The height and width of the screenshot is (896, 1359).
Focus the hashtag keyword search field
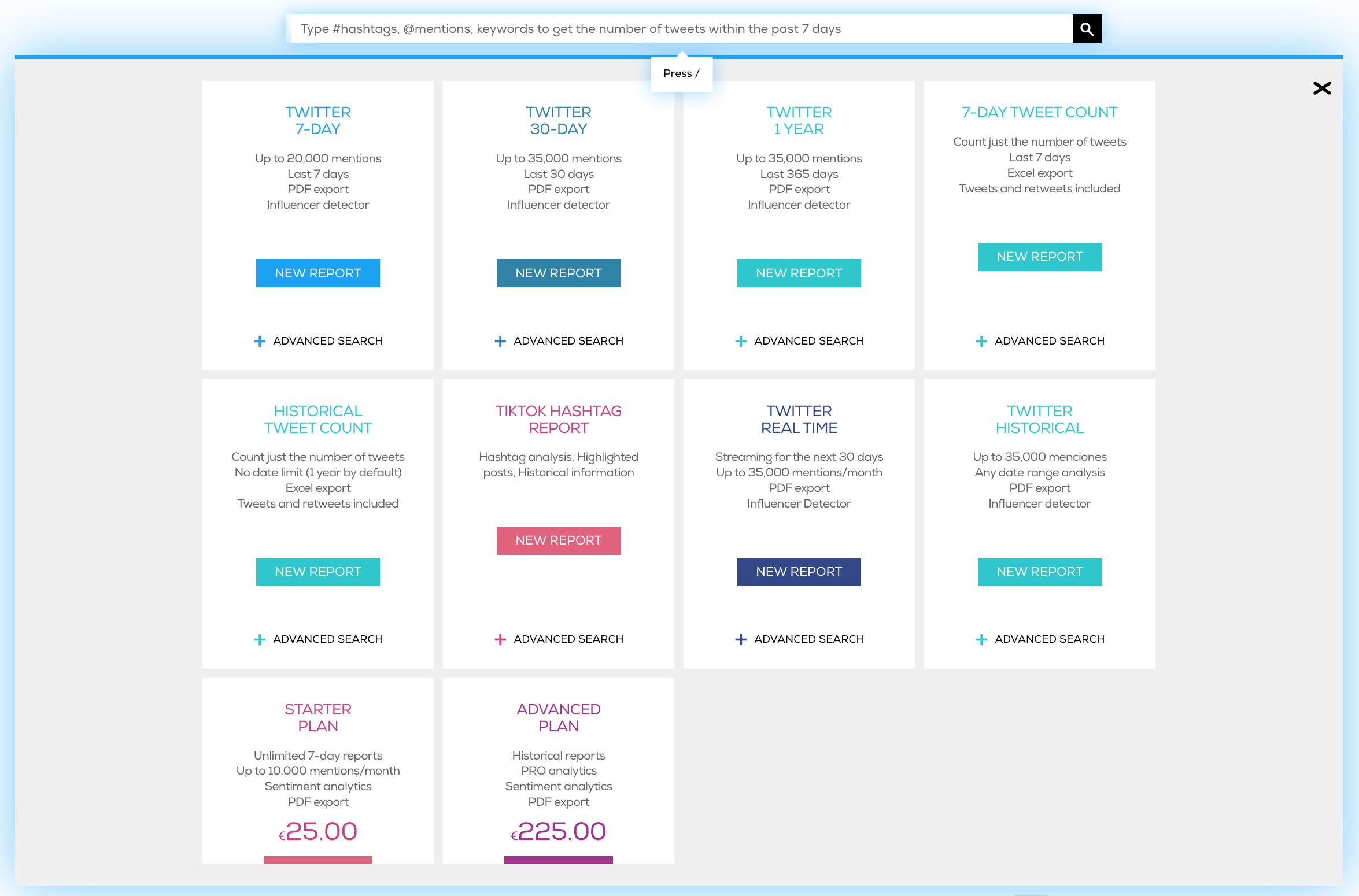pyautogui.click(x=681, y=29)
